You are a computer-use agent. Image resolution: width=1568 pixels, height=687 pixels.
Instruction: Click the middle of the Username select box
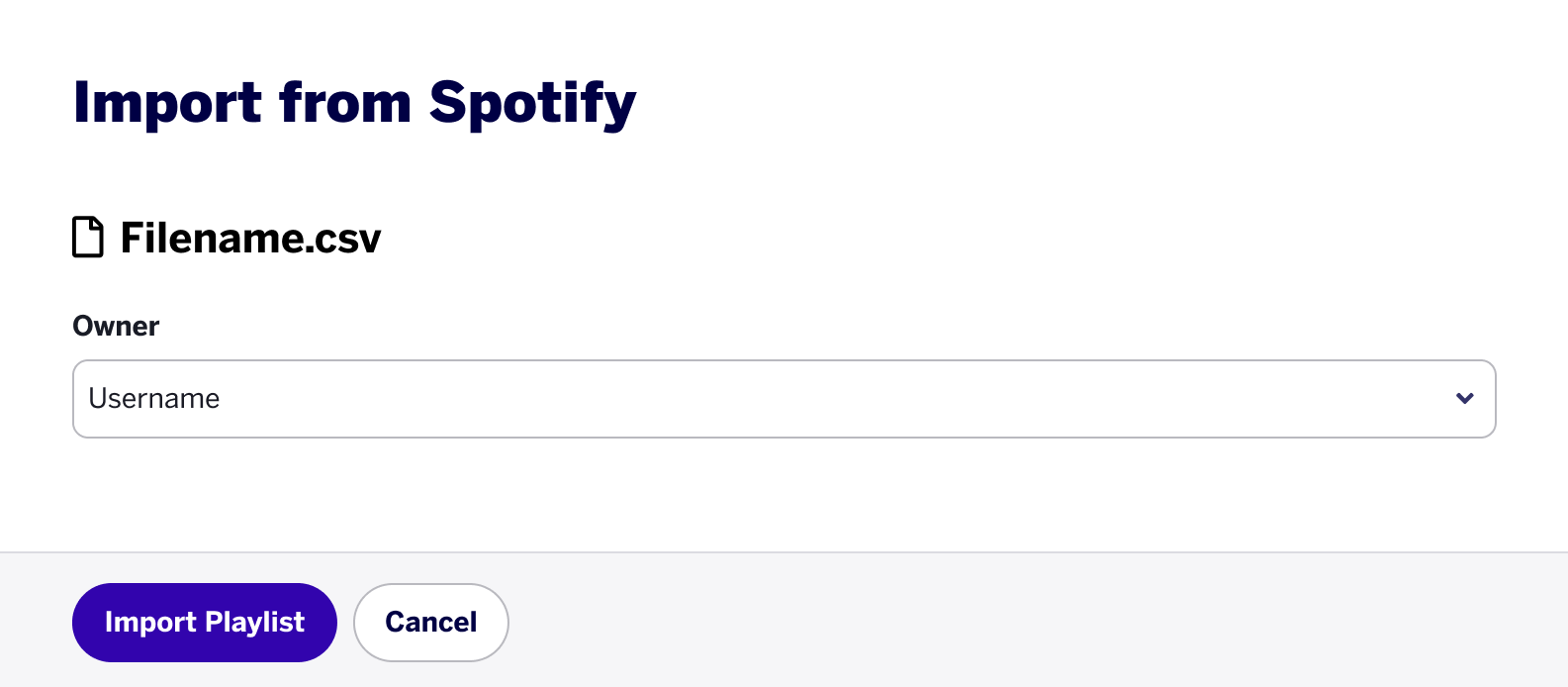click(784, 399)
